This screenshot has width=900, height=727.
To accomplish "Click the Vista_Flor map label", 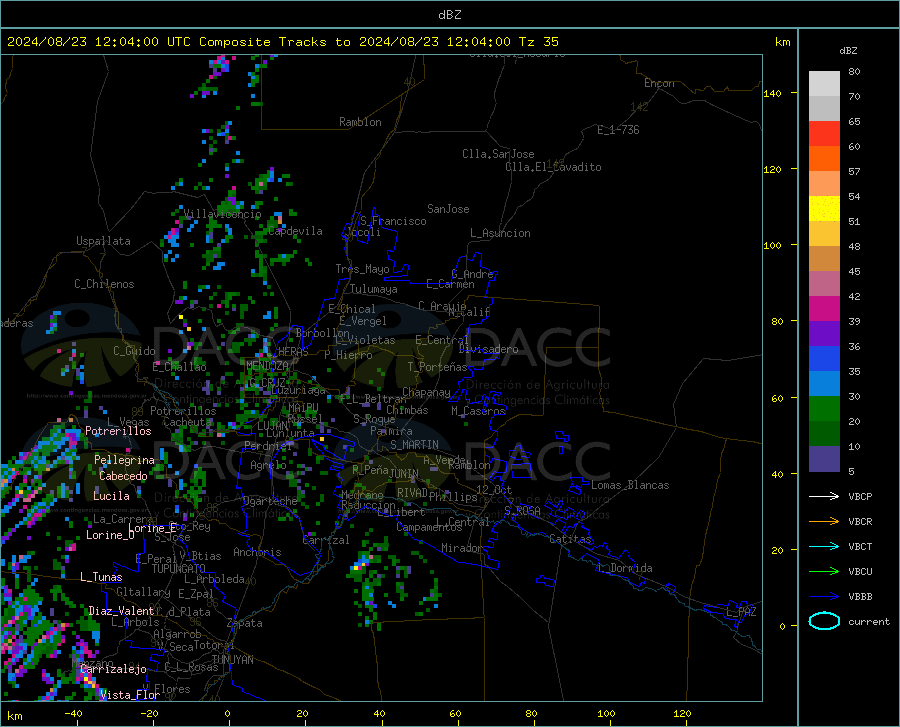I will pos(130,695).
